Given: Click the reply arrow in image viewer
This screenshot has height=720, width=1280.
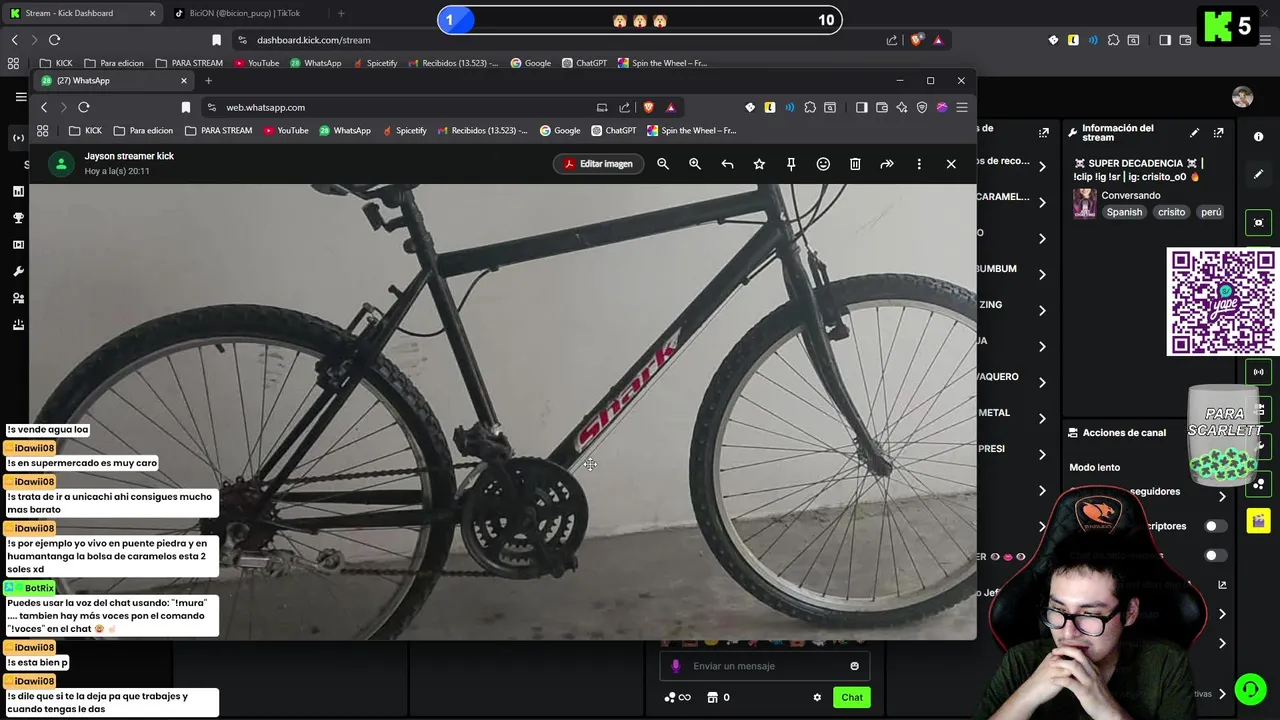Looking at the screenshot, I should tap(727, 164).
